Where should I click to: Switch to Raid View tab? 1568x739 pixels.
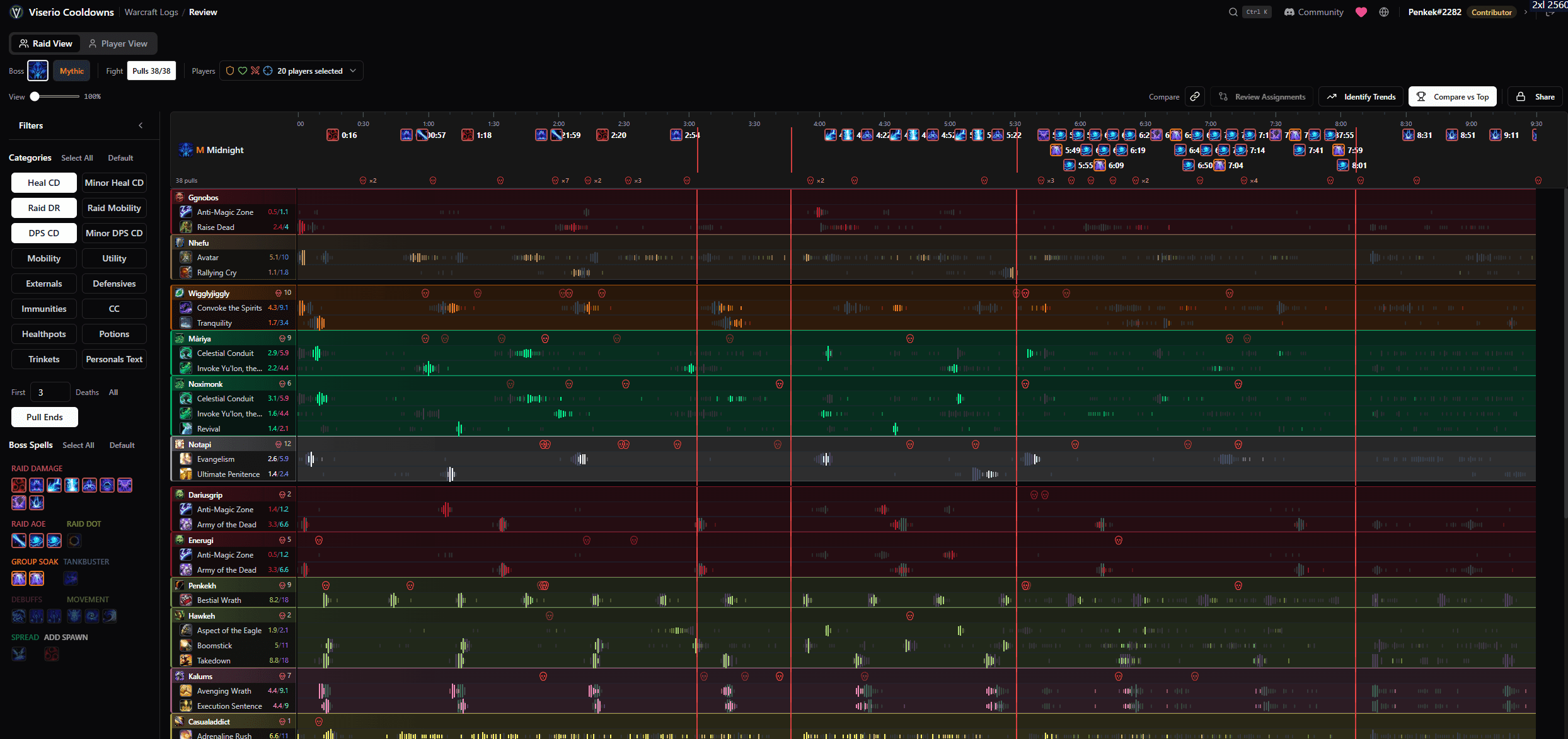pyautogui.click(x=45, y=43)
